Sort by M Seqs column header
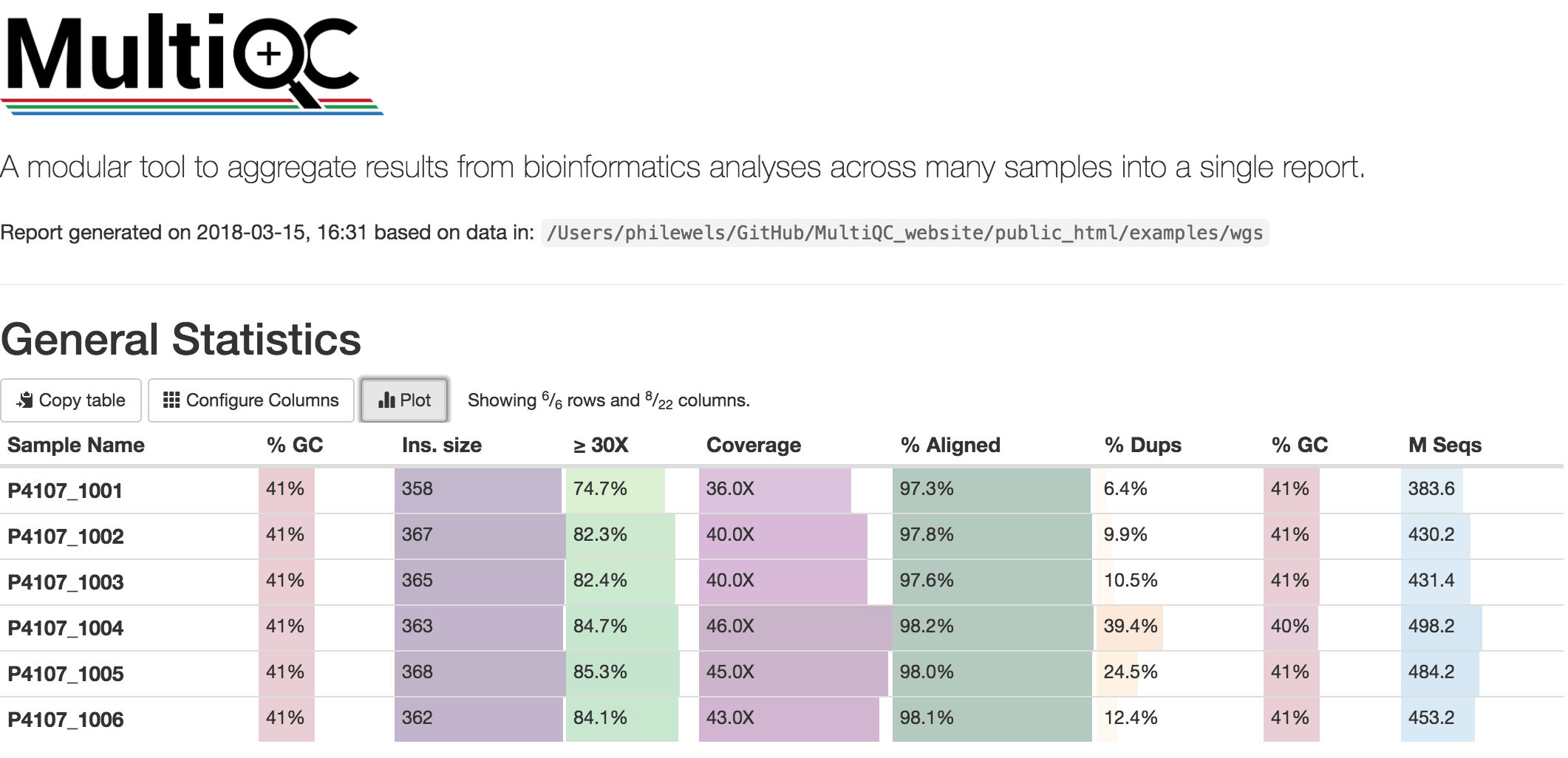Screen dimensions: 1568x758 tap(1445, 445)
